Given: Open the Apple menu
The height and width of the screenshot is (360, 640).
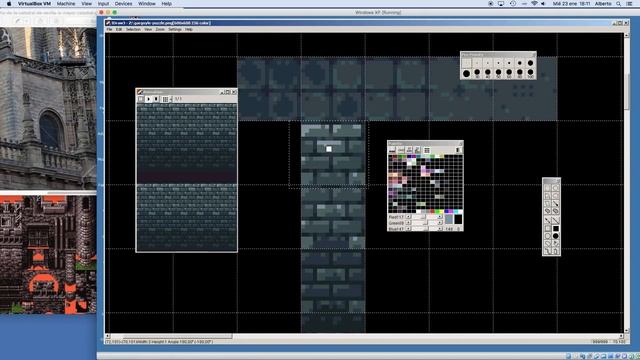Looking at the screenshot, I should click(9, 4).
